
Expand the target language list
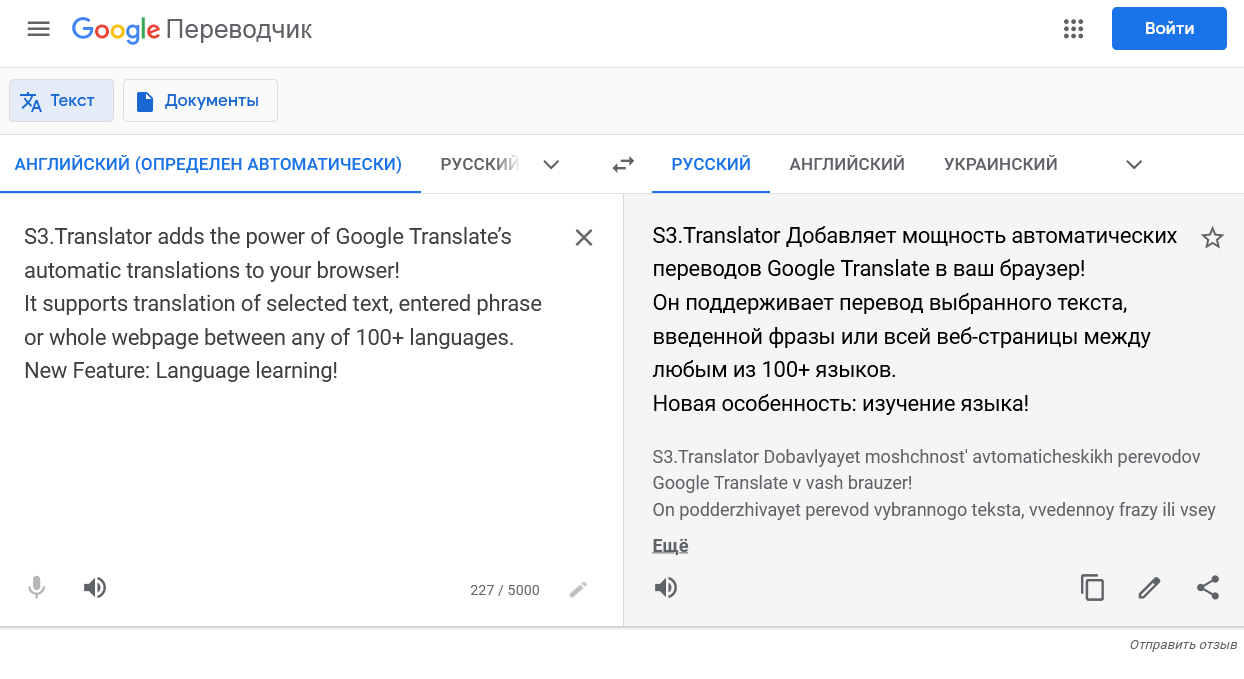point(1133,164)
